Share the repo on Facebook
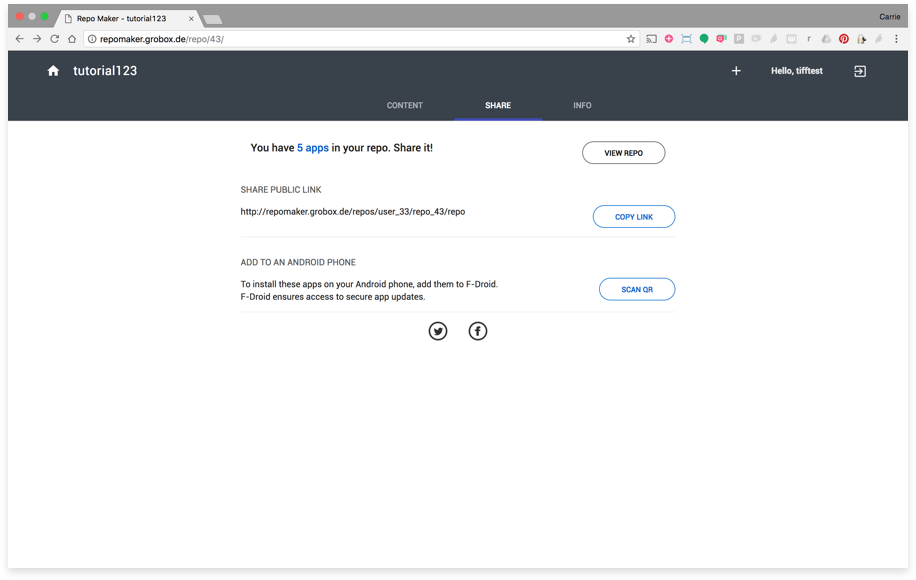 (x=478, y=331)
